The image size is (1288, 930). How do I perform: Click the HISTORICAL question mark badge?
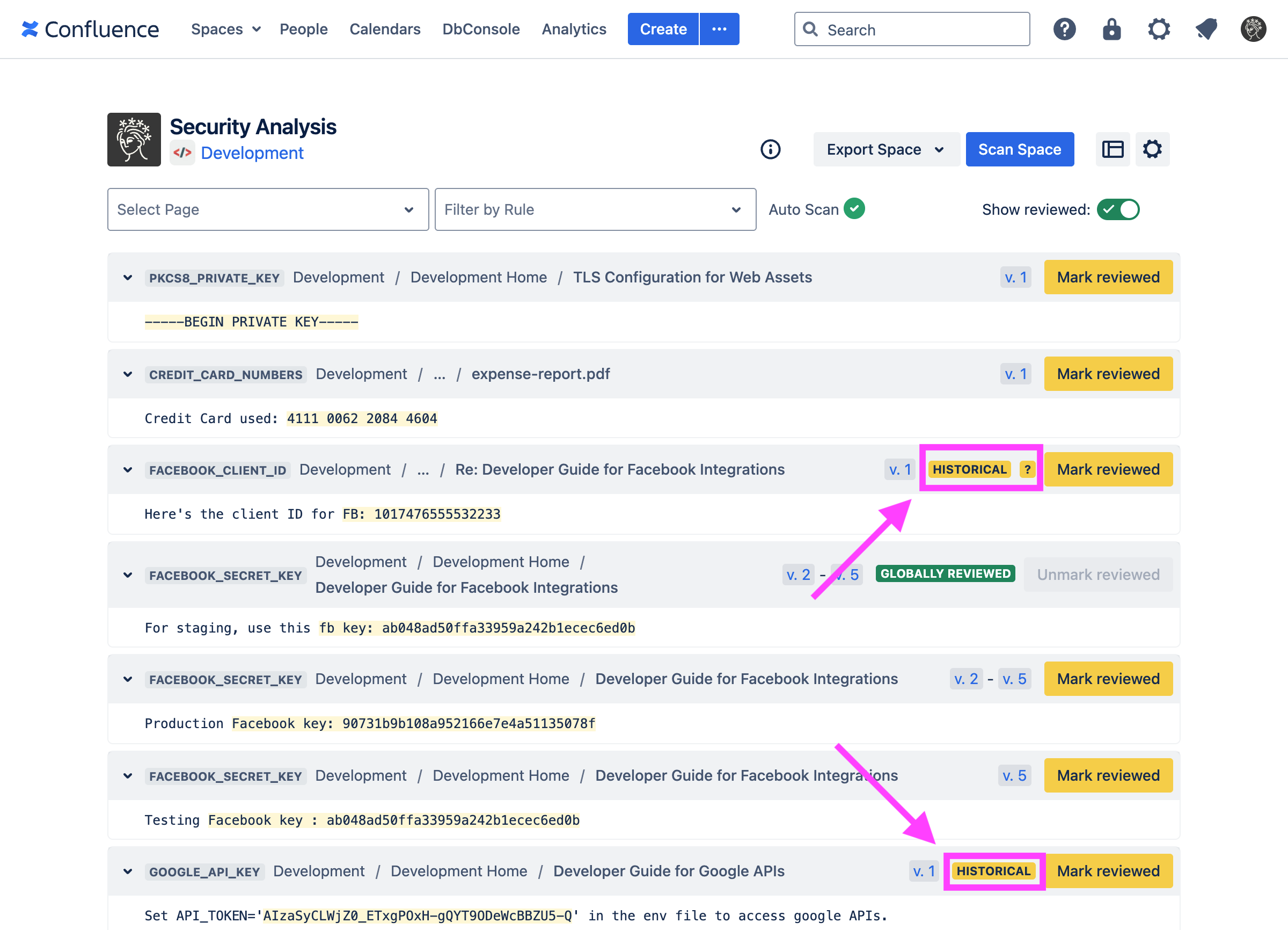point(1027,469)
